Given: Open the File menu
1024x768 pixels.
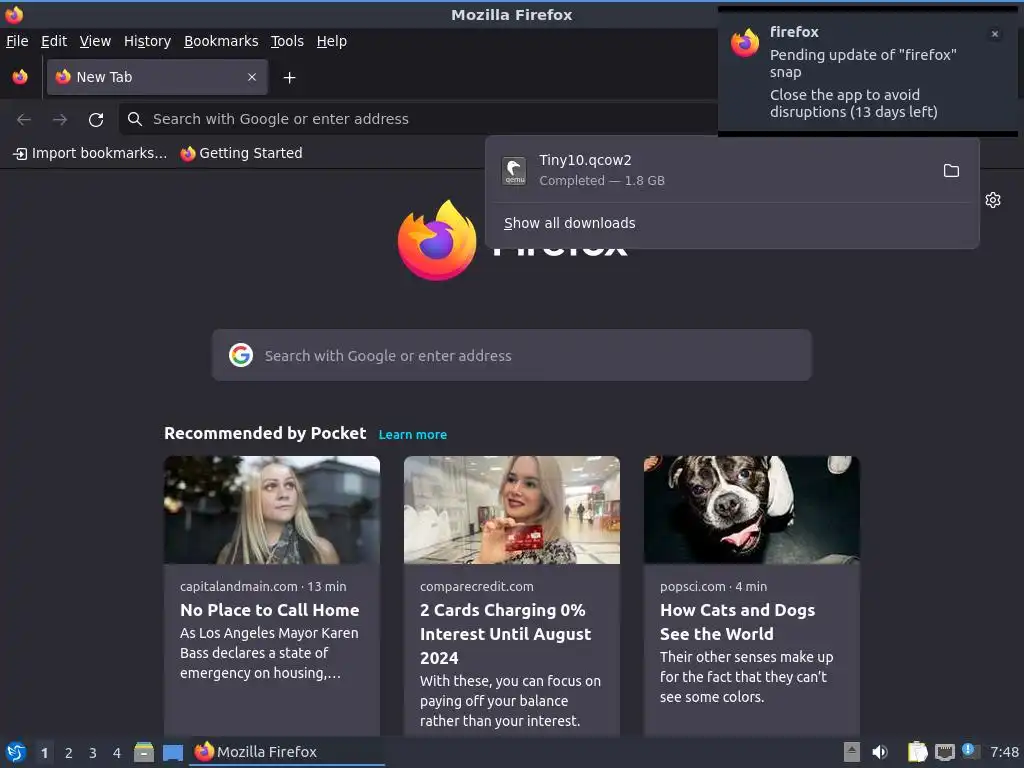Looking at the screenshot, I should (17, 41).
